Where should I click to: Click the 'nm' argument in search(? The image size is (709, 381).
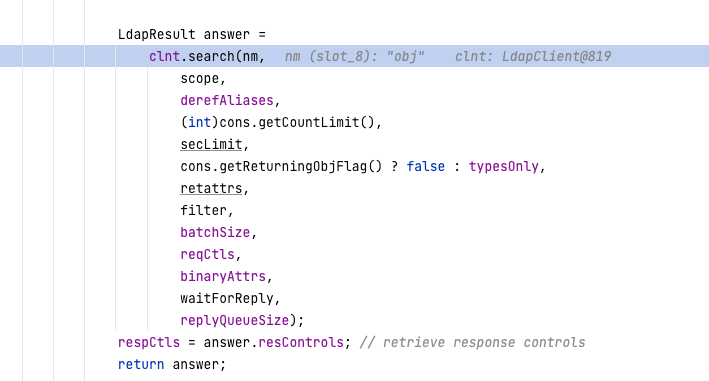pyautogui.click(x=250, y=56)
